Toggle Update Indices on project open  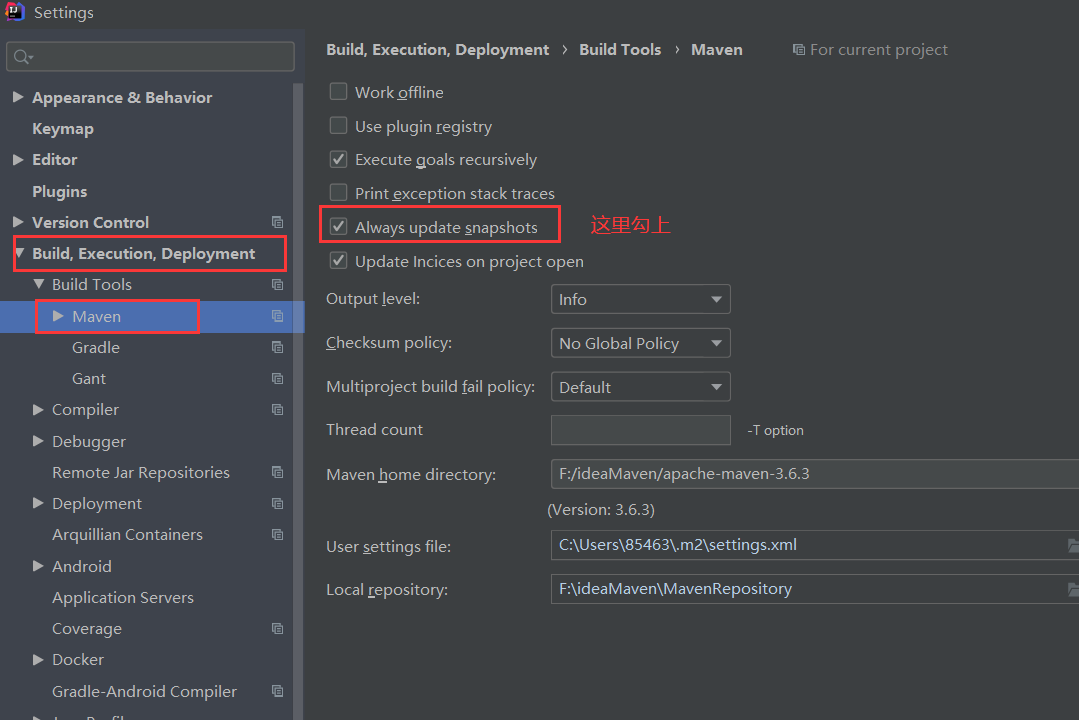(x=339, y=260)
